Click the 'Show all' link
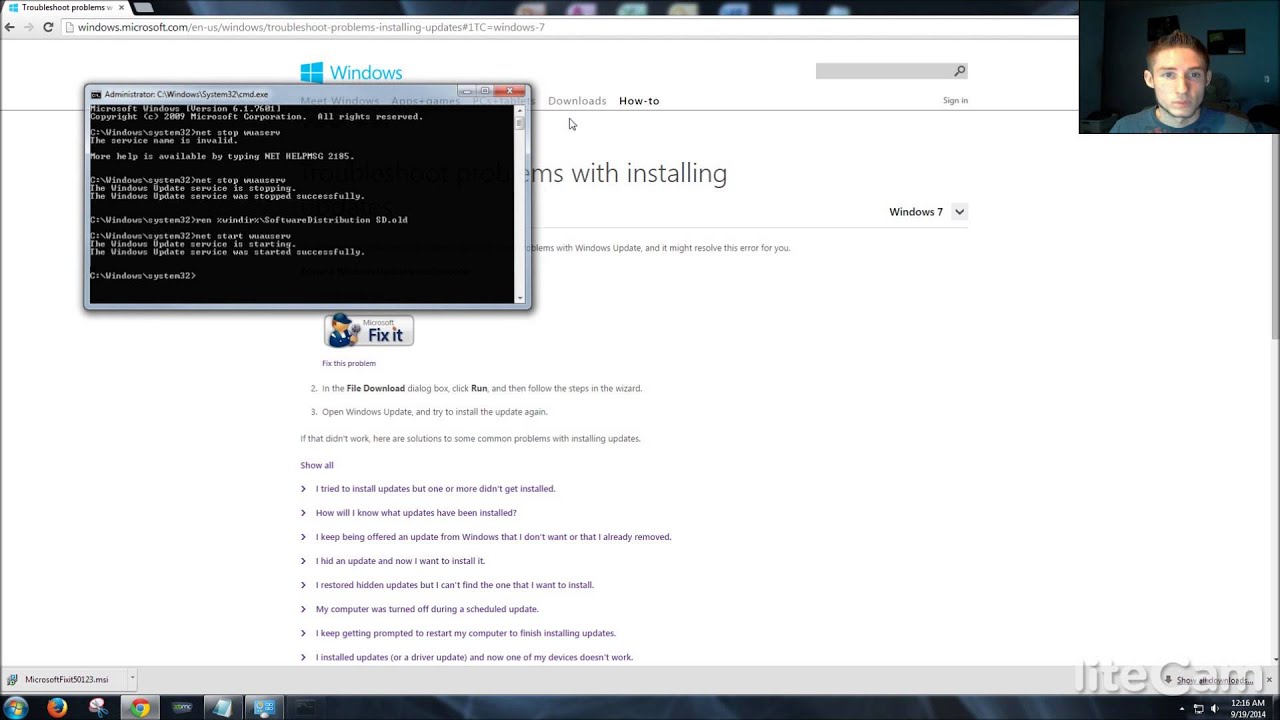 [x=317, y=465]
